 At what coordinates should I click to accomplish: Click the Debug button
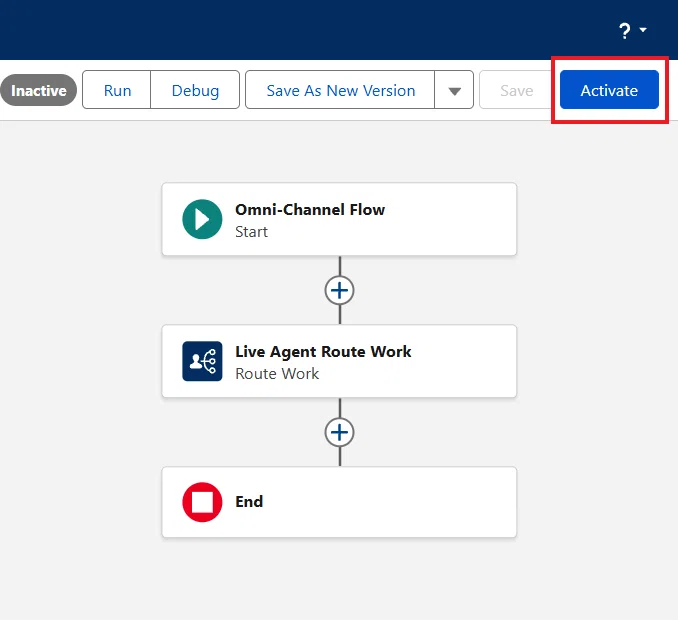pyautogui.click(x=195, y=90)
